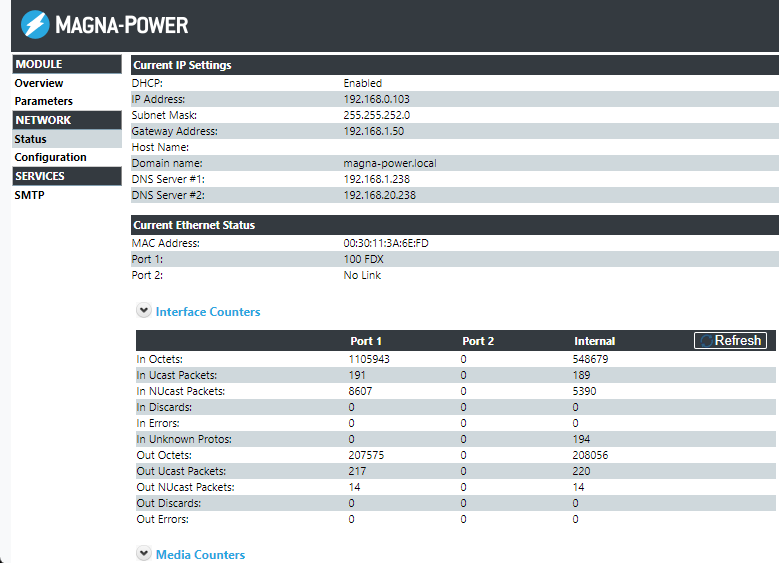The height and width of the screenshot is (563, 779).
Task: Click the In Discards row label
Action: coord(164,407)
